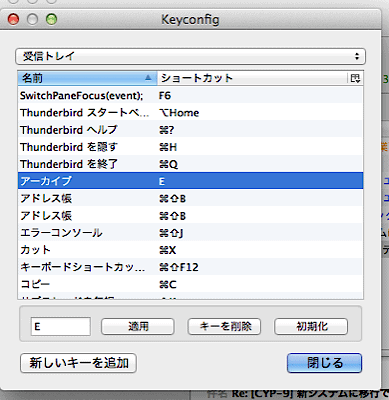Viewport: 389px width, 400px height.
Task: Select the エラーコンソール row
Action: coord(190,233)
